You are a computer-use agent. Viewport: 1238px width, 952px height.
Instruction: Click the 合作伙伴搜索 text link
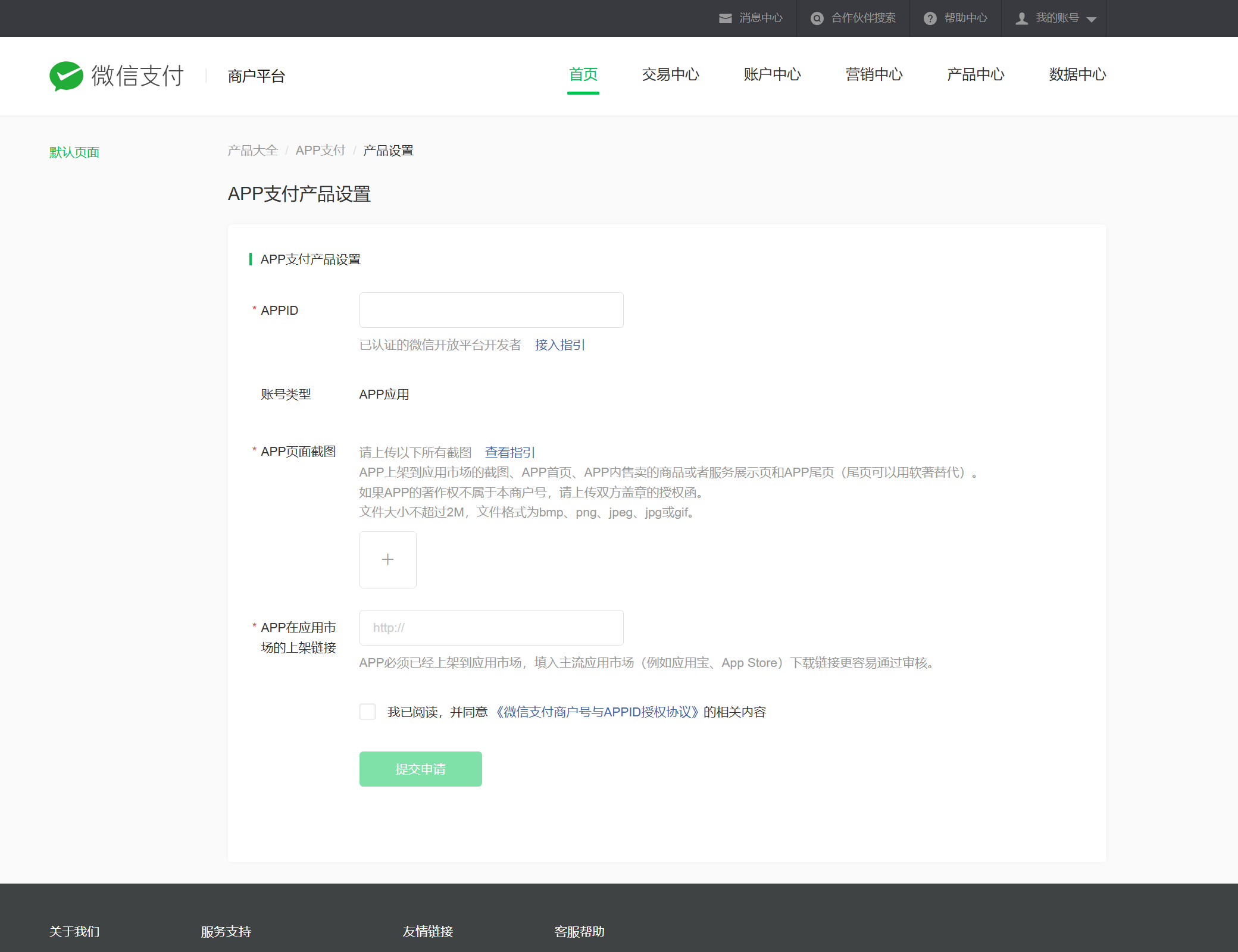pos(864,18)
